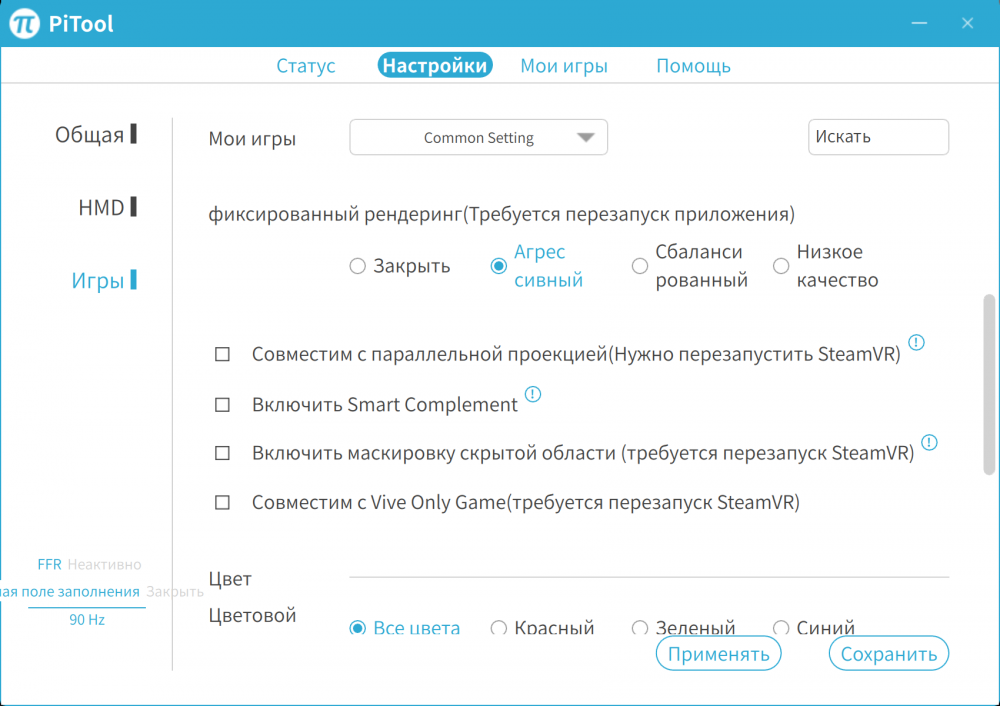Select Игры in the sidebar
Viewport: 1000px width, 706px height.
[95, 280]
